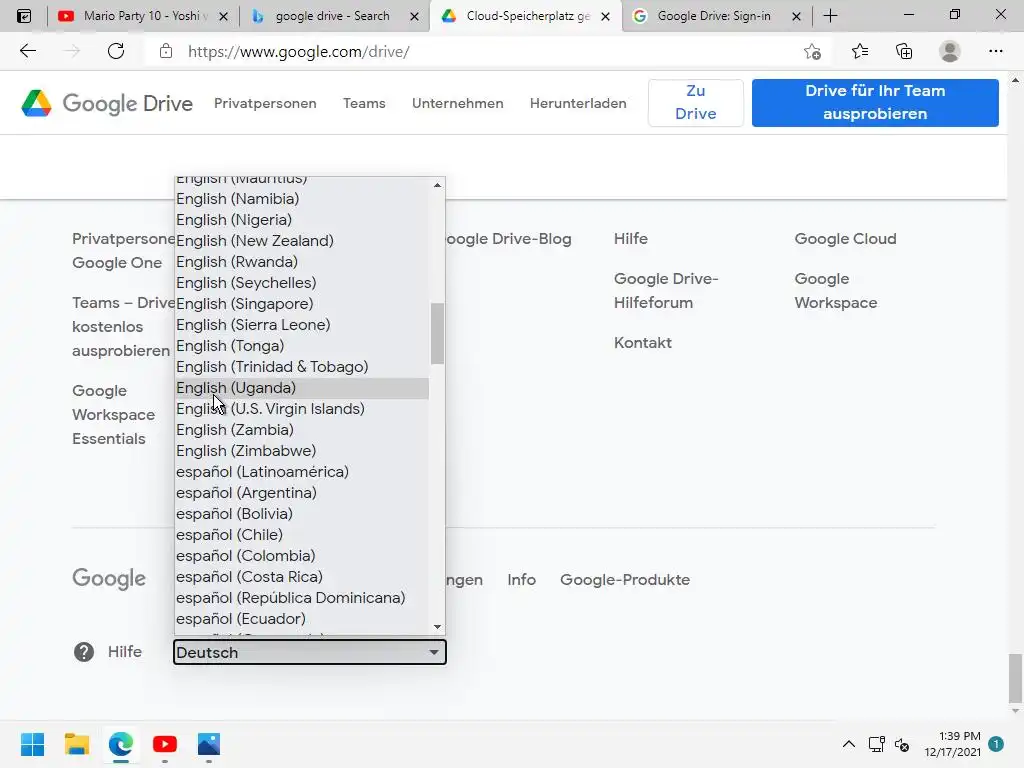Show hidden system tray icons
The image size is (1024, 768).
[848, 744]
